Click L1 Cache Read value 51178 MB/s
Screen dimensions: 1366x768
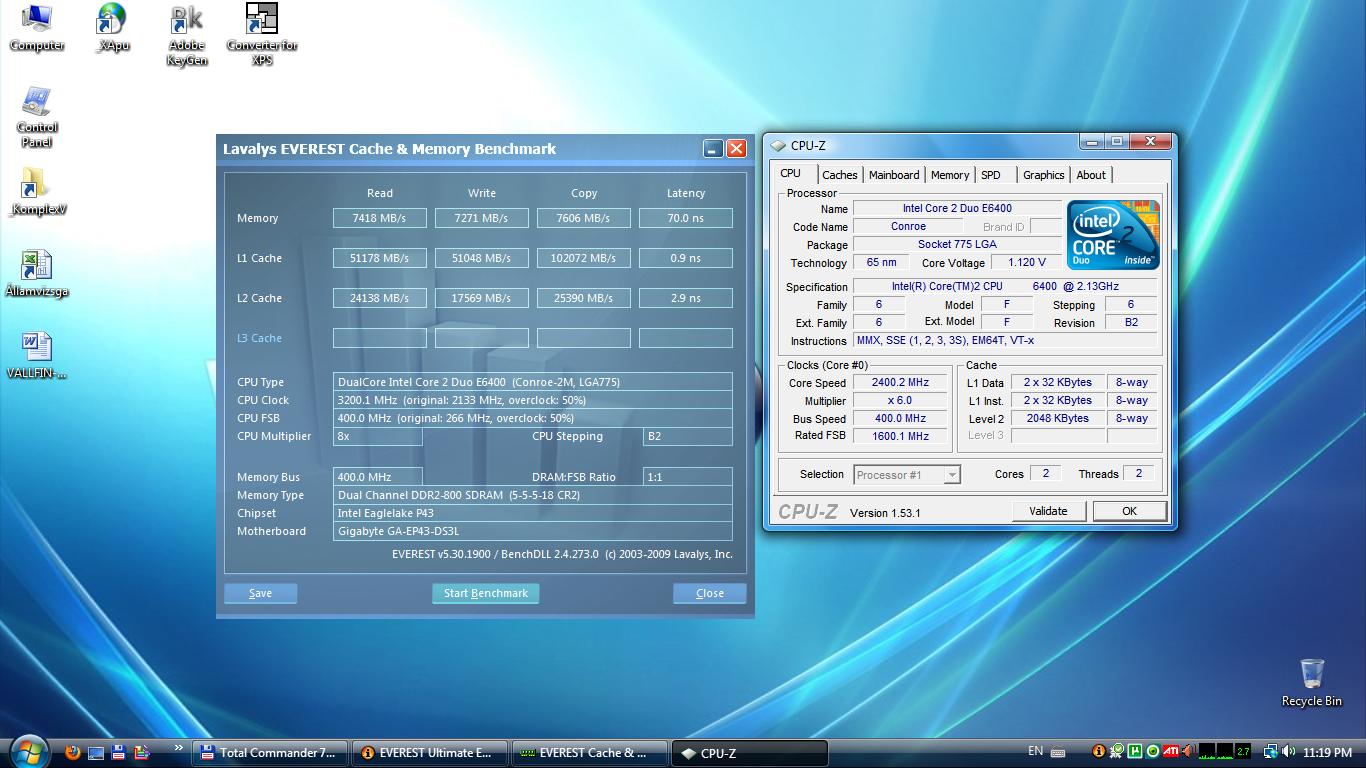[x=380, y=258]
